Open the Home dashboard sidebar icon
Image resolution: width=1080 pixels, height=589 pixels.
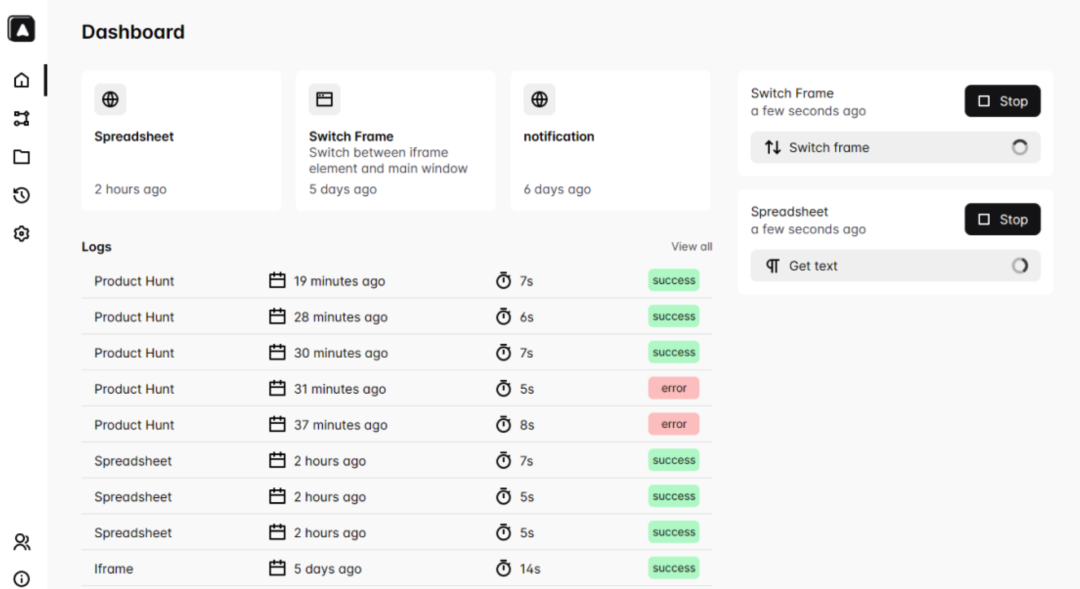(21, 80)
